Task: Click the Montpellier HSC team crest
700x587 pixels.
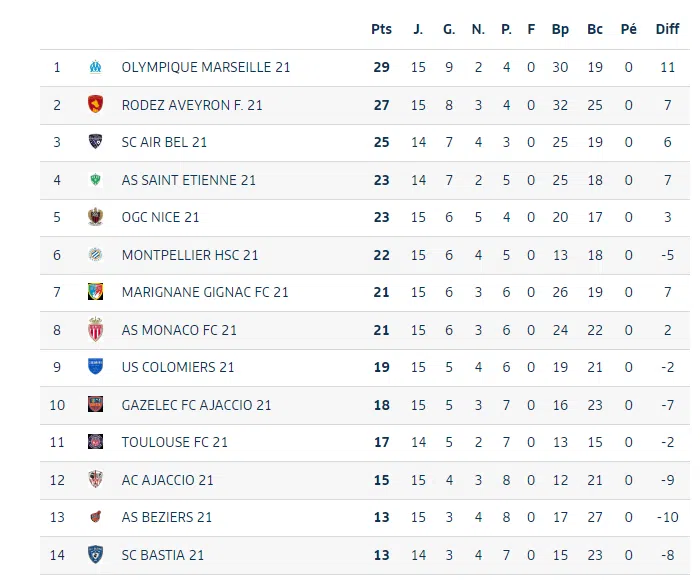Action: pos(95,255)
